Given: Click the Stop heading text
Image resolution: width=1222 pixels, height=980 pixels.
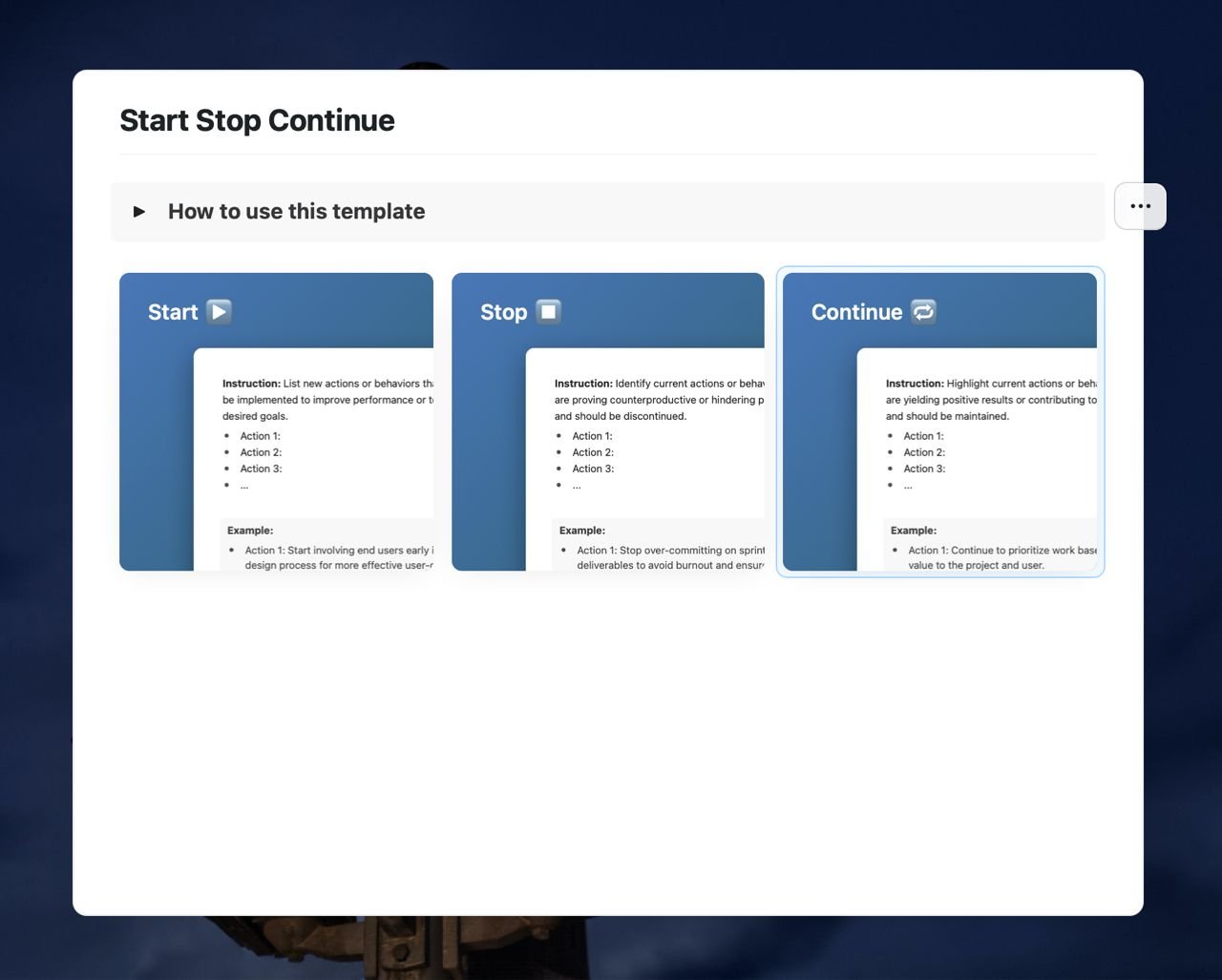Looking at the screenshot, I should (x=503, y=311).
